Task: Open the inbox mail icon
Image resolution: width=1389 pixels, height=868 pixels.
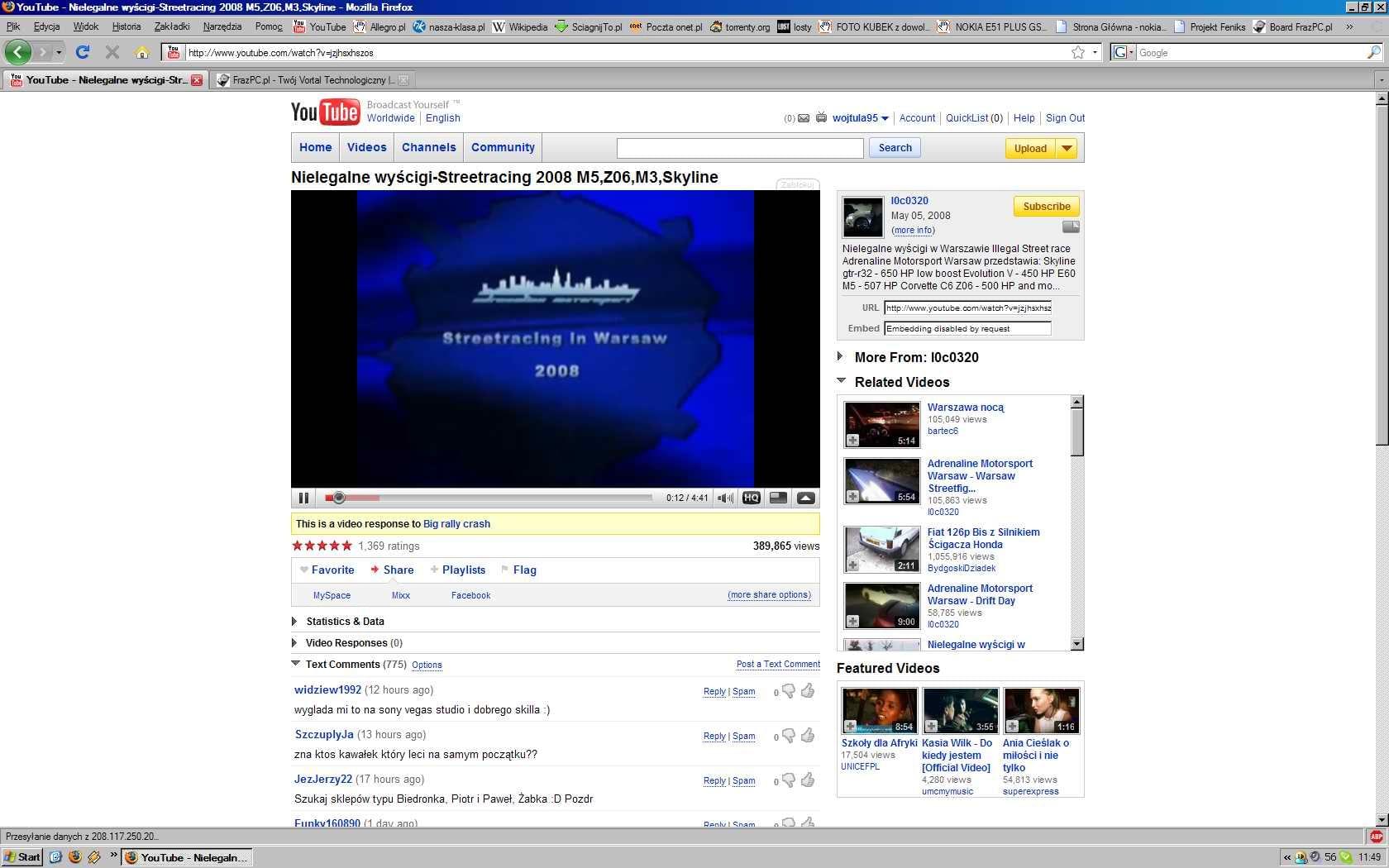Action: [803, 118]
